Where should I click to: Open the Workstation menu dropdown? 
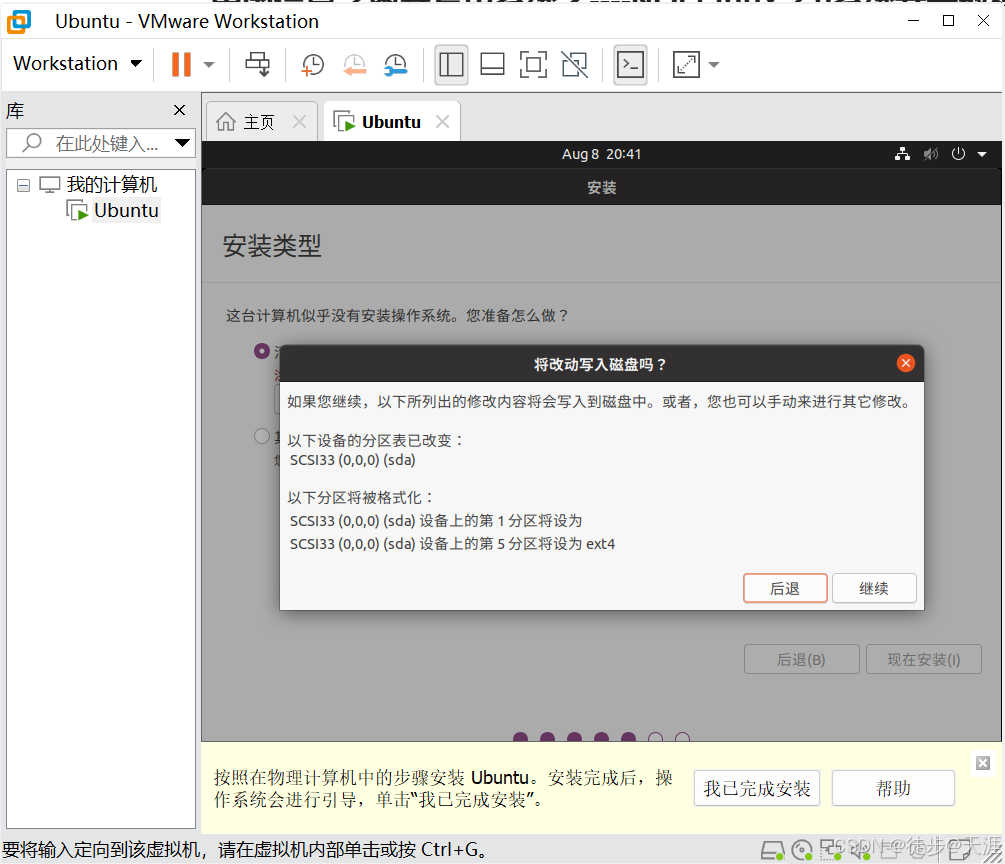(77, 63)
